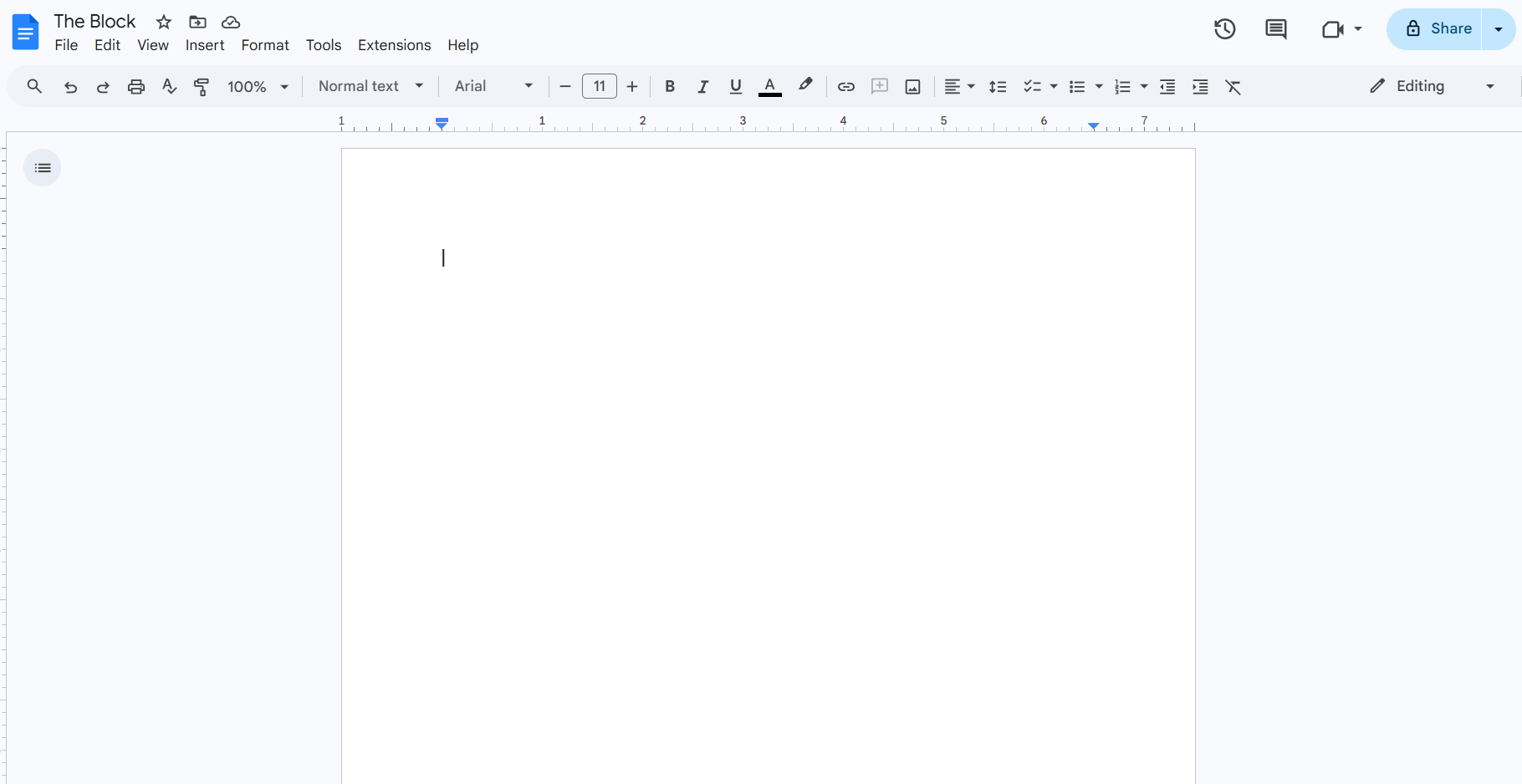Image resolution: width=1522 pixels, height=784 pixels.
Task: Add a comment from the toolbar
Action: pyautogui.click(x=880, y=86)
